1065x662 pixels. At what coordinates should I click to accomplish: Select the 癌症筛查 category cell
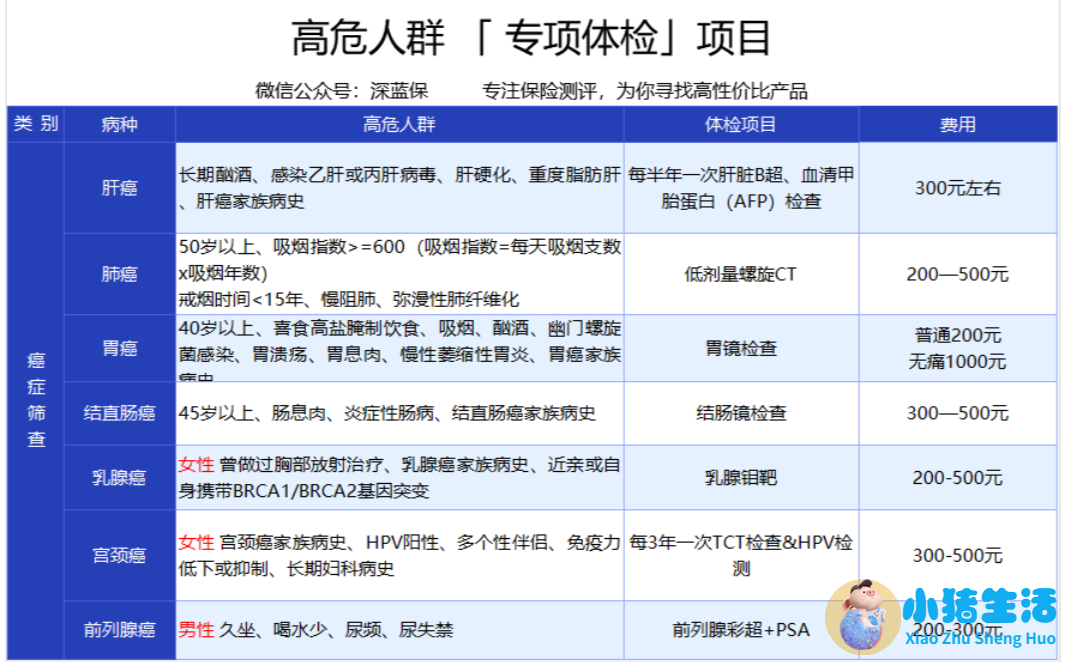(36, 401)
